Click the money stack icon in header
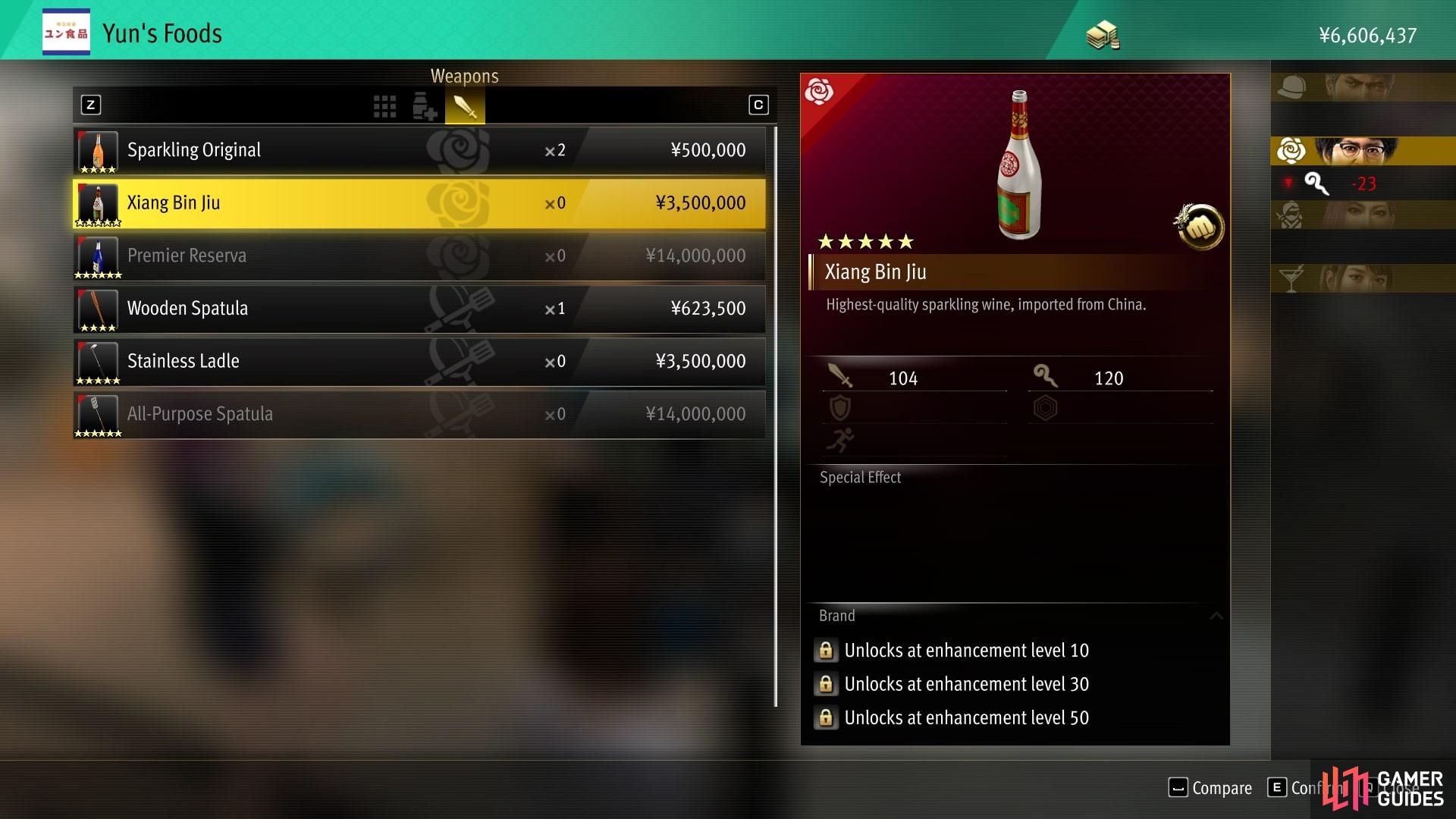The width and height of the screenshot is (1456, 819). [x=1103, y=35]
